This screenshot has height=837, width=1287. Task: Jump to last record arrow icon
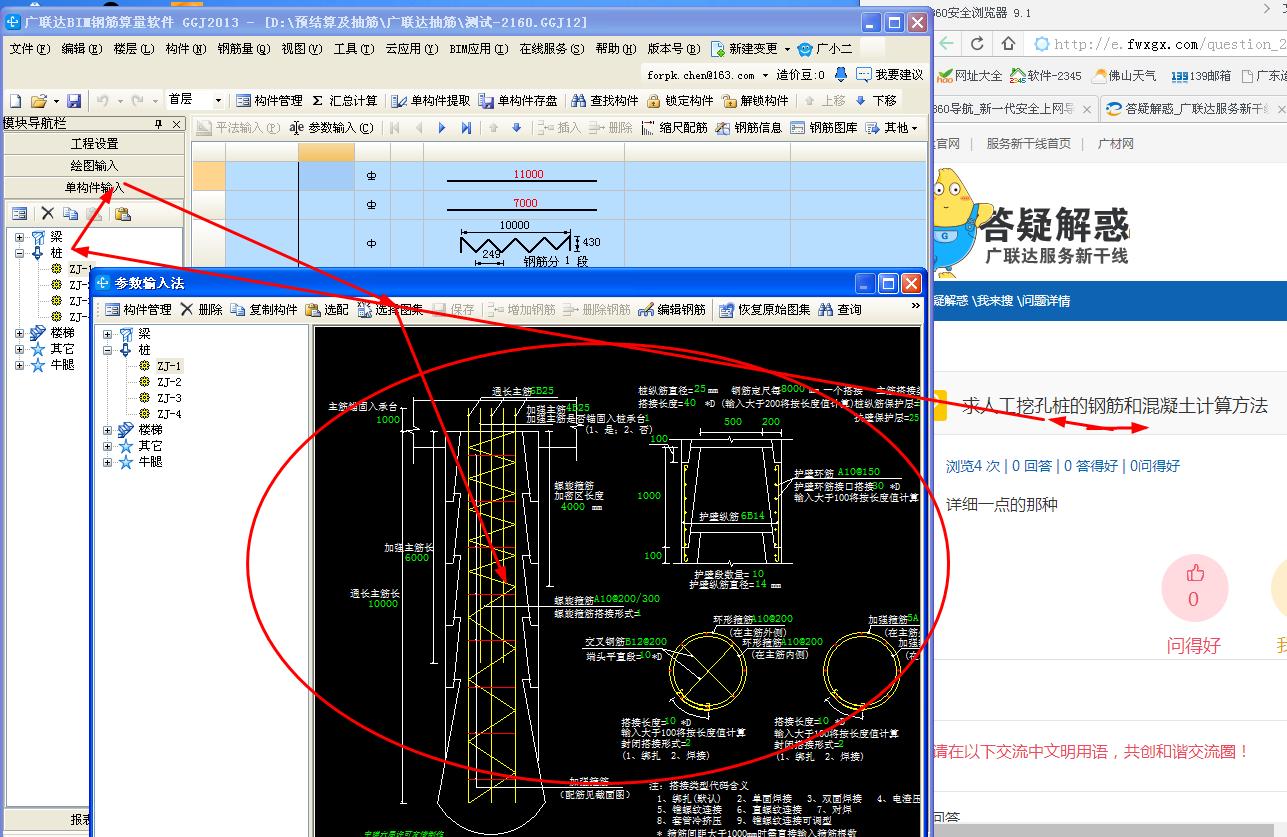(466, 128)
